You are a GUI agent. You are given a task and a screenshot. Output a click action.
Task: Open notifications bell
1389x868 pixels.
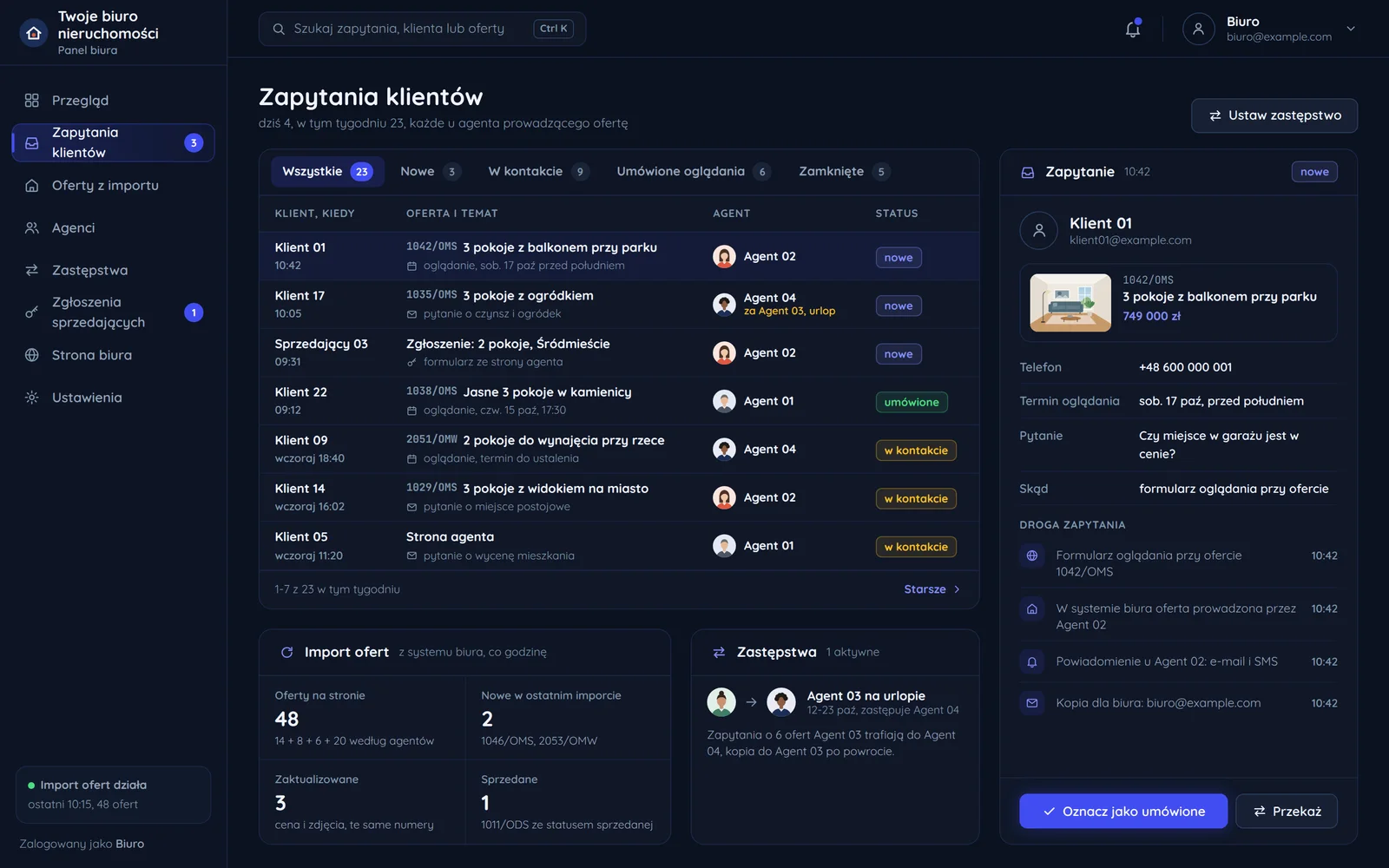(x=1133, y=29)
